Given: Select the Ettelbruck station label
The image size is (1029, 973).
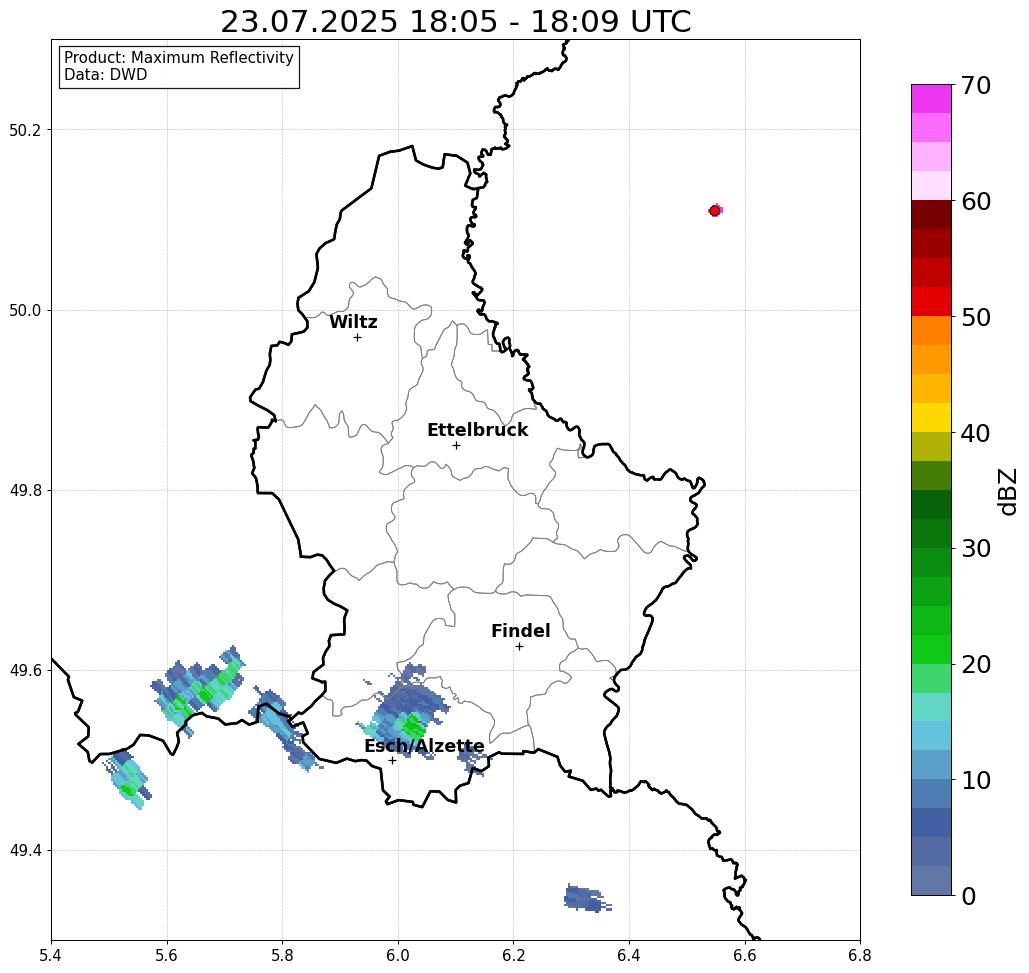Looking at the screenshot, I should click(x=477, y=430).
